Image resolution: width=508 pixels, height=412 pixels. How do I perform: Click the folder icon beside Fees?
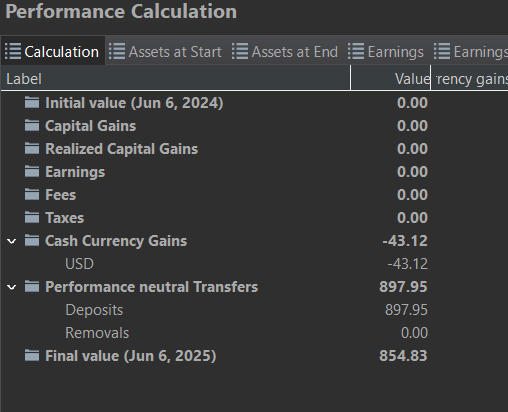(32, 194)
